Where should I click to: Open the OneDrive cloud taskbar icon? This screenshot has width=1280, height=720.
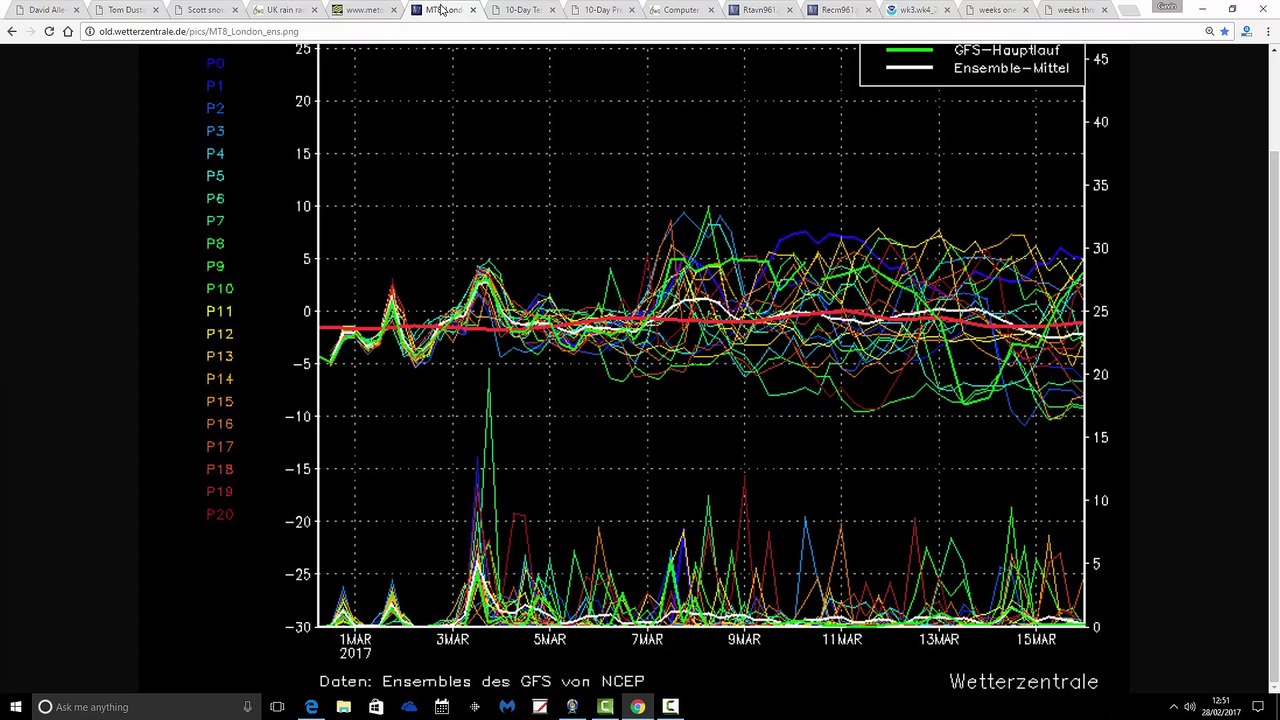[409, 707]
